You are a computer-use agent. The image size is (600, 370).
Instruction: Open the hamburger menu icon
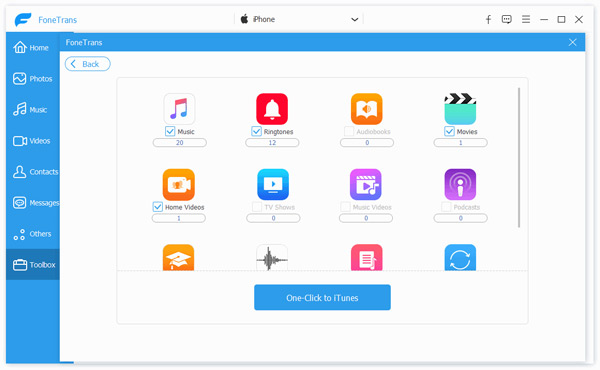click(x=526, y=20)
